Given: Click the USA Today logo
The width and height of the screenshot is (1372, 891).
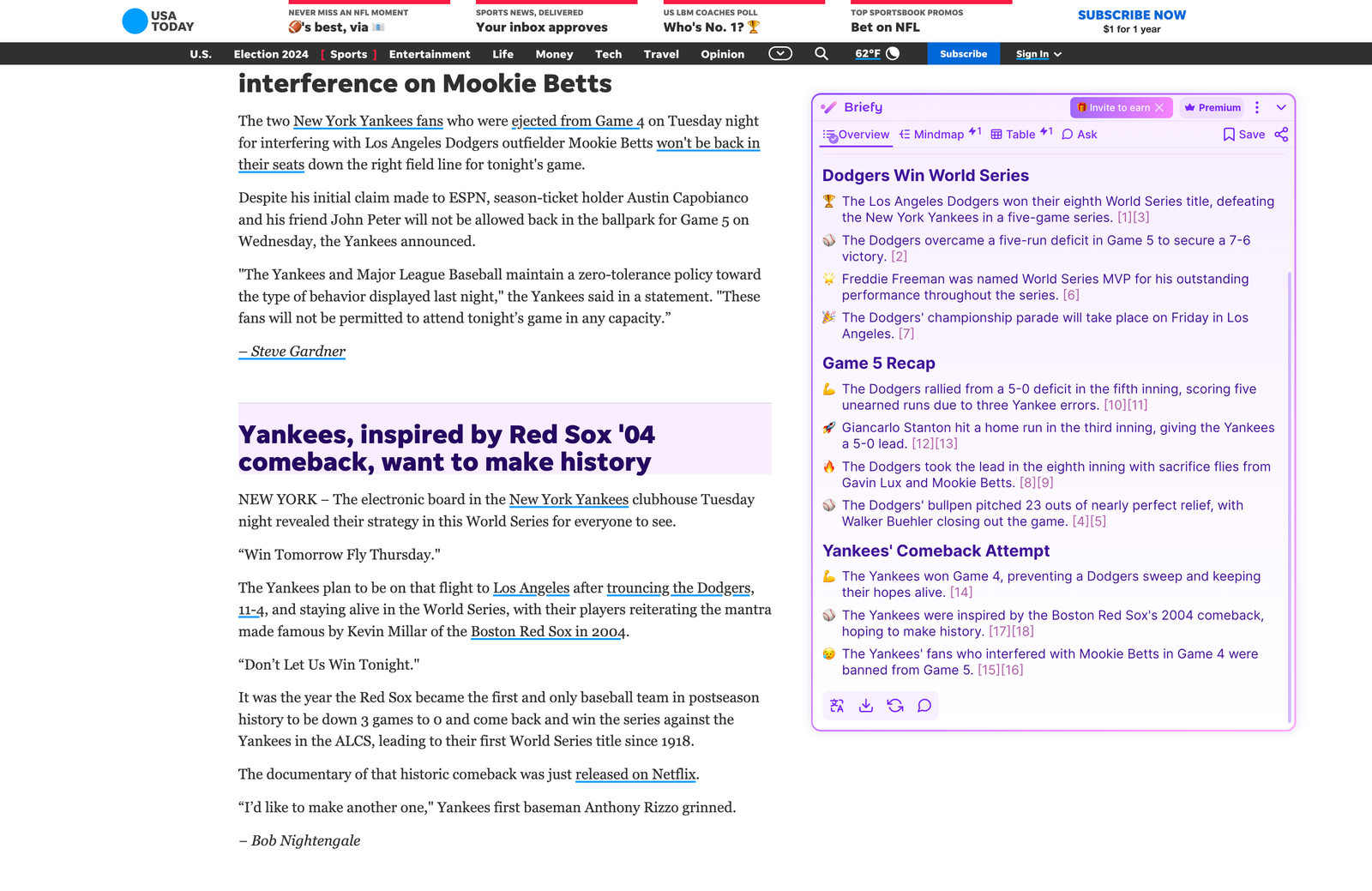Looking at the screenshot, I should (157, 21).
